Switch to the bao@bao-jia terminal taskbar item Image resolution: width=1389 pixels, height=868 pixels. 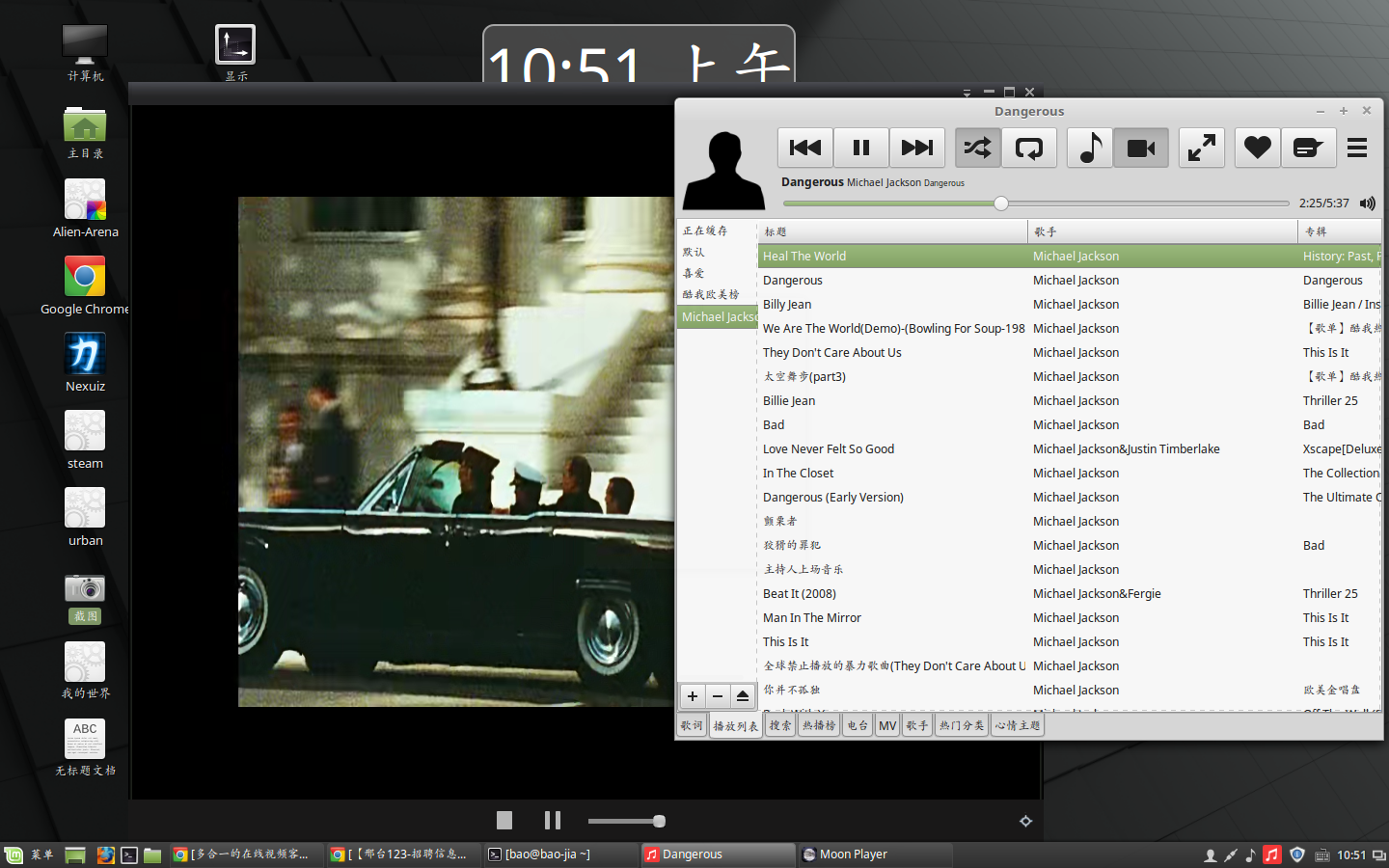559,854
